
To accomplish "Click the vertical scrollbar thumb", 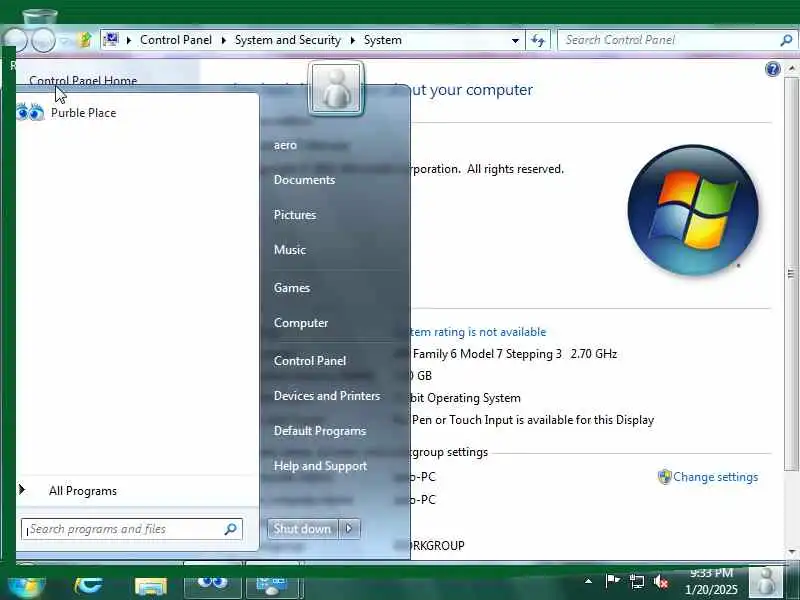I will click(791, 274).
